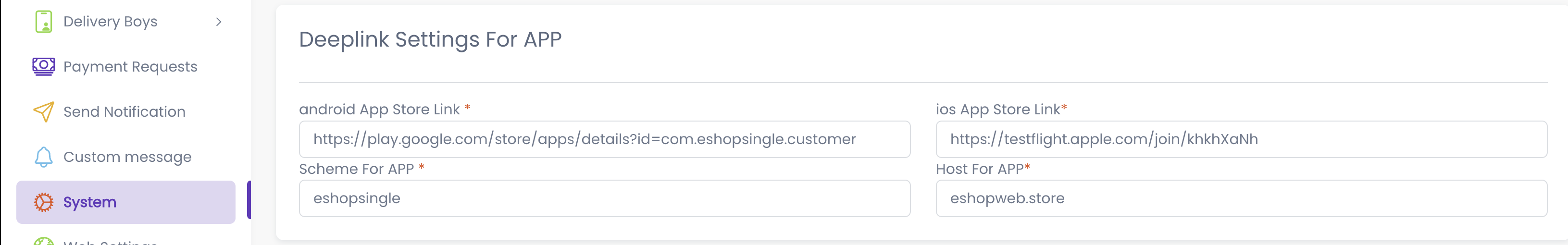1568x245 pixels.
Task: Click into the Host For APP field
Action: [x=1241, y=198]
